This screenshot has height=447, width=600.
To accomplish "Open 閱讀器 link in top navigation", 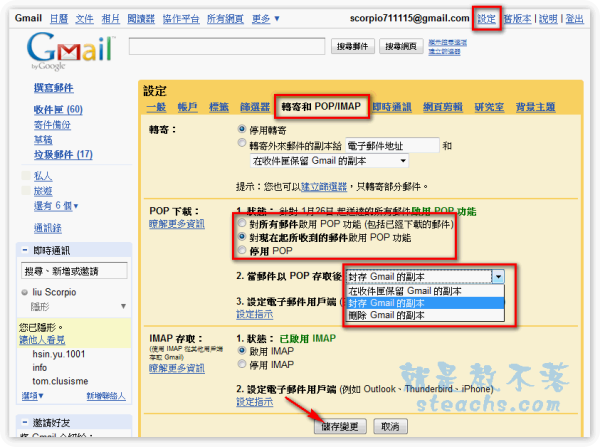I will (141, 18).
